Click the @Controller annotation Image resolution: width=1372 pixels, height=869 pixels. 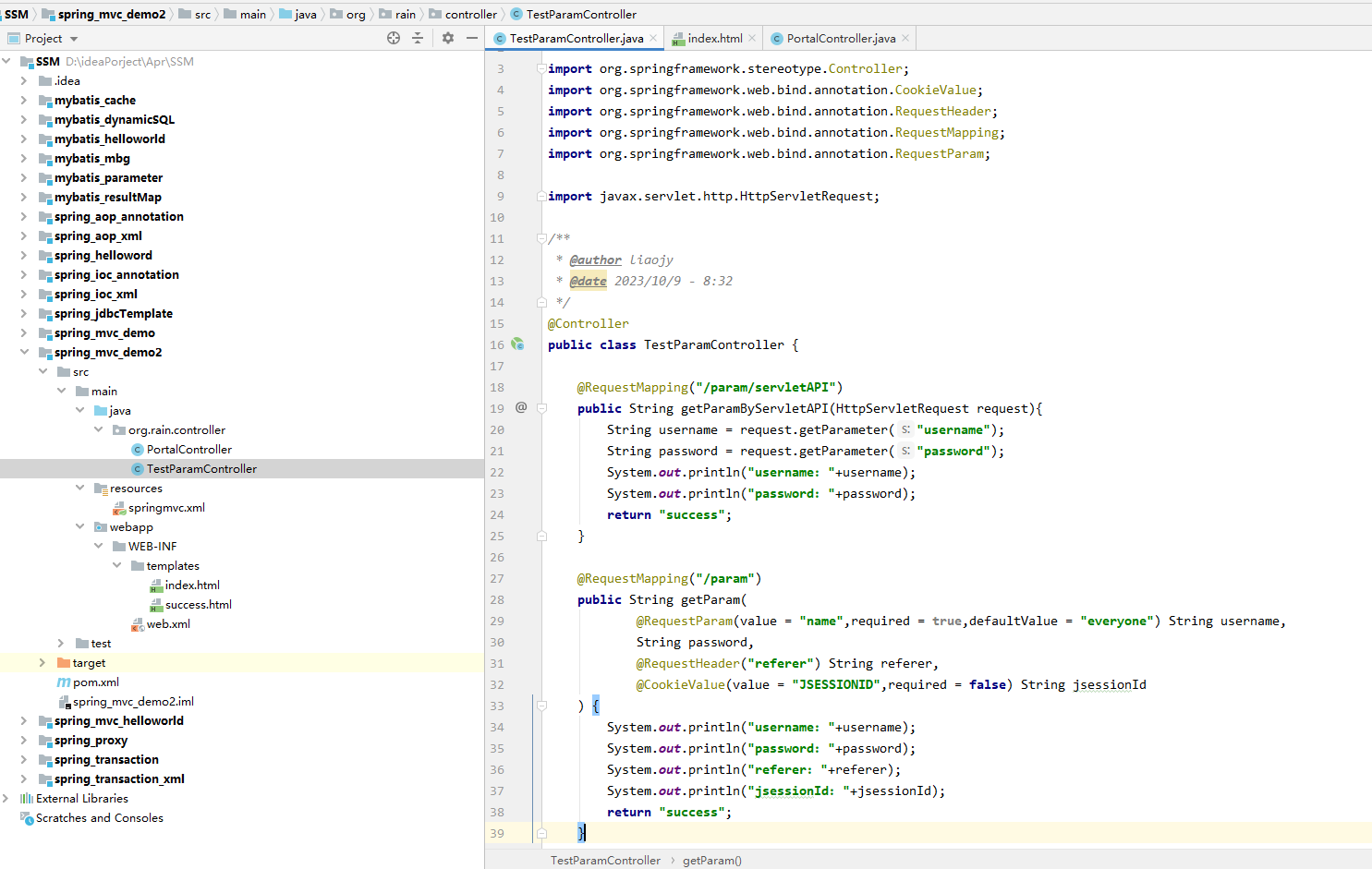(x=588, y=323)
